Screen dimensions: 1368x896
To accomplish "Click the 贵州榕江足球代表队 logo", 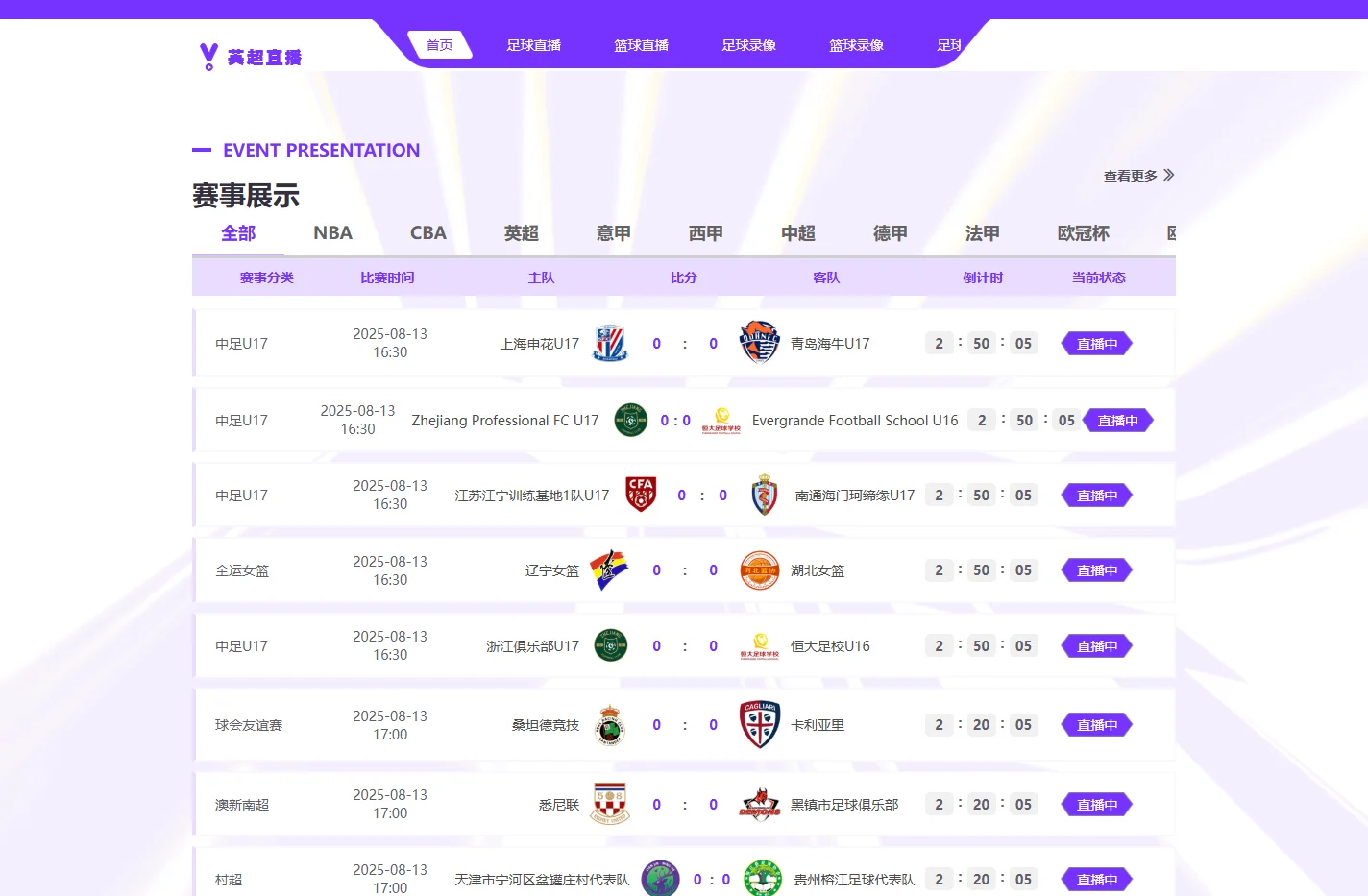I will [x=763, y=879].
